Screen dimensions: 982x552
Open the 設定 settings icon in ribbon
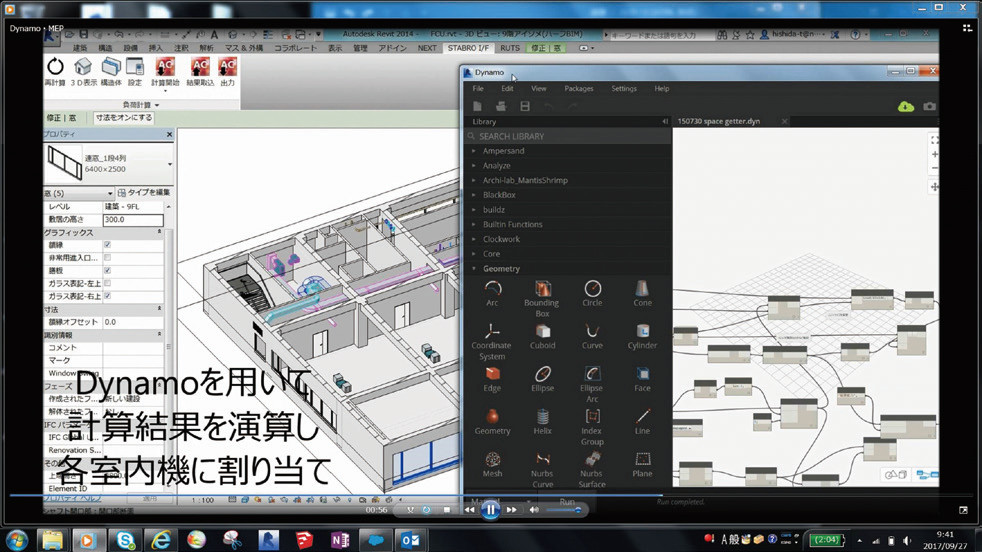click(x=135, y=66)
